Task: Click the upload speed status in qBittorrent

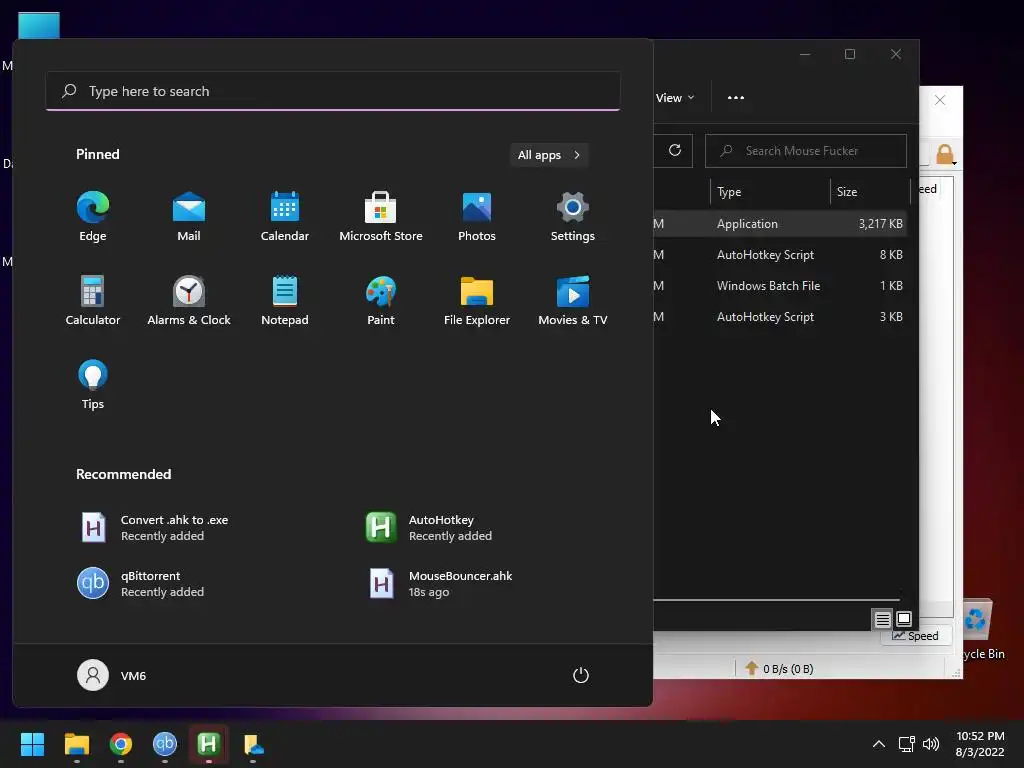Action: click(779, 669)
